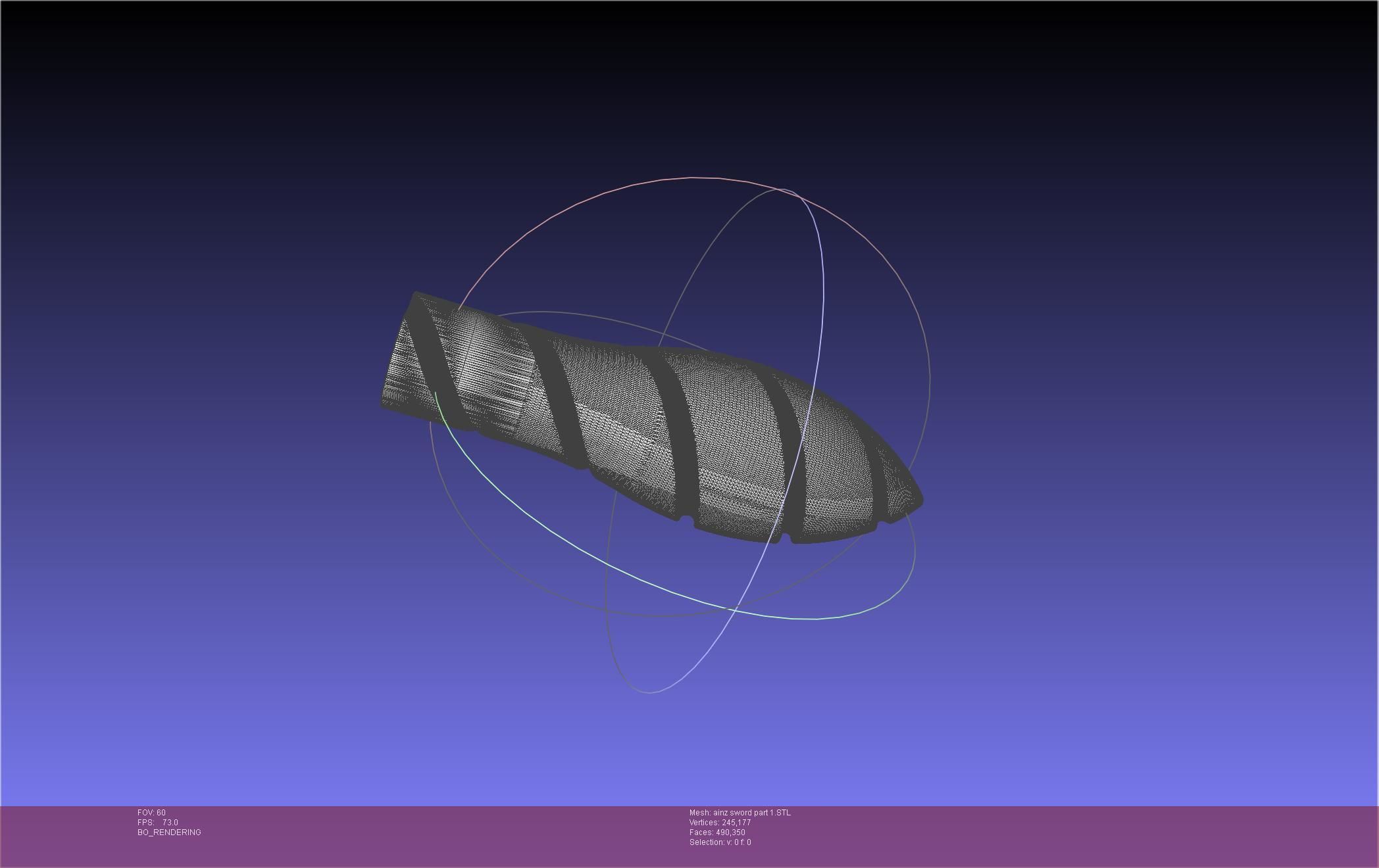Click the Selection: v: 0 f: 0 text

tap(720, 842)
